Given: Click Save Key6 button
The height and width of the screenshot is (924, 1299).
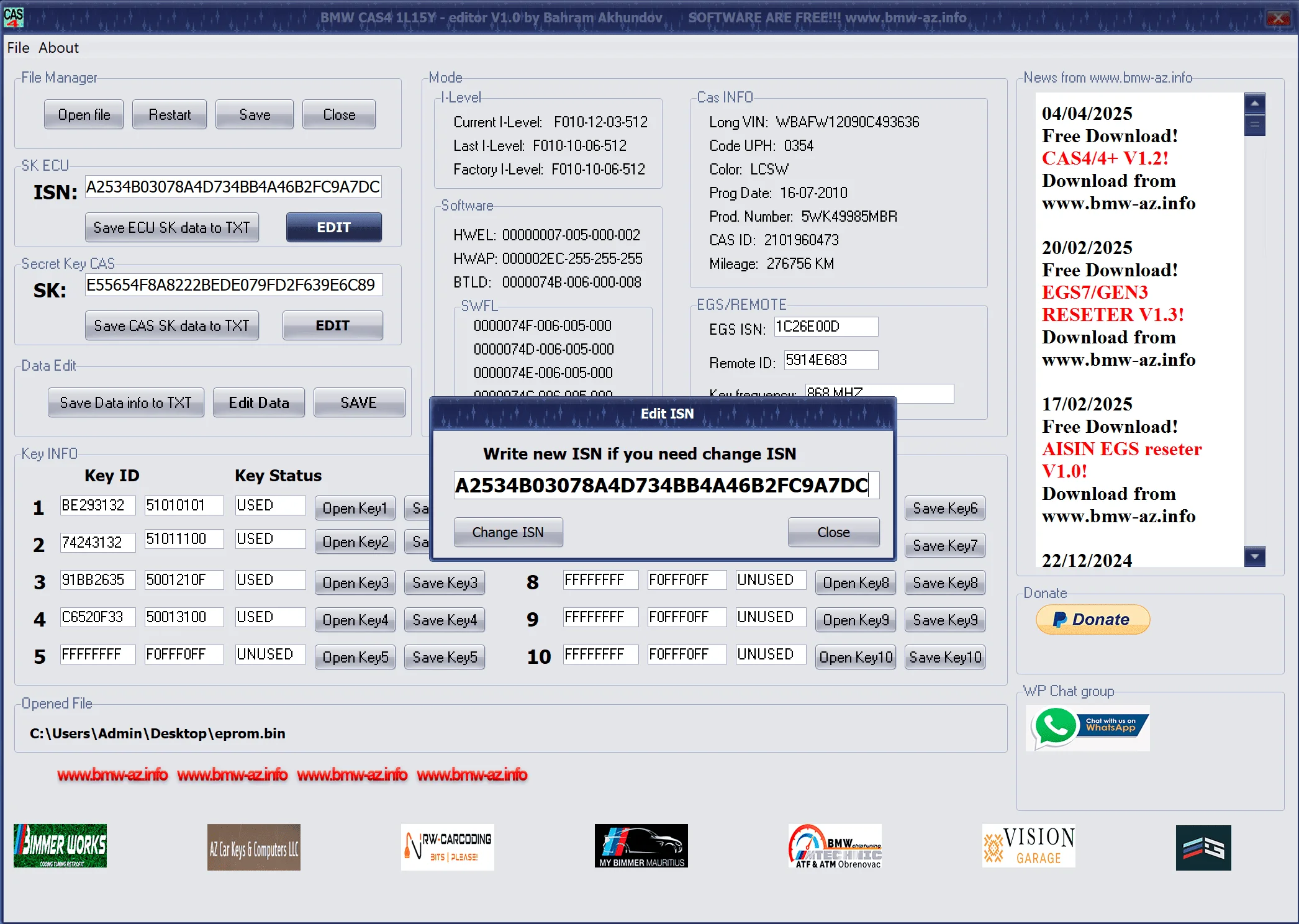Looking at the screenshot, I should click(x=945, y=508).
